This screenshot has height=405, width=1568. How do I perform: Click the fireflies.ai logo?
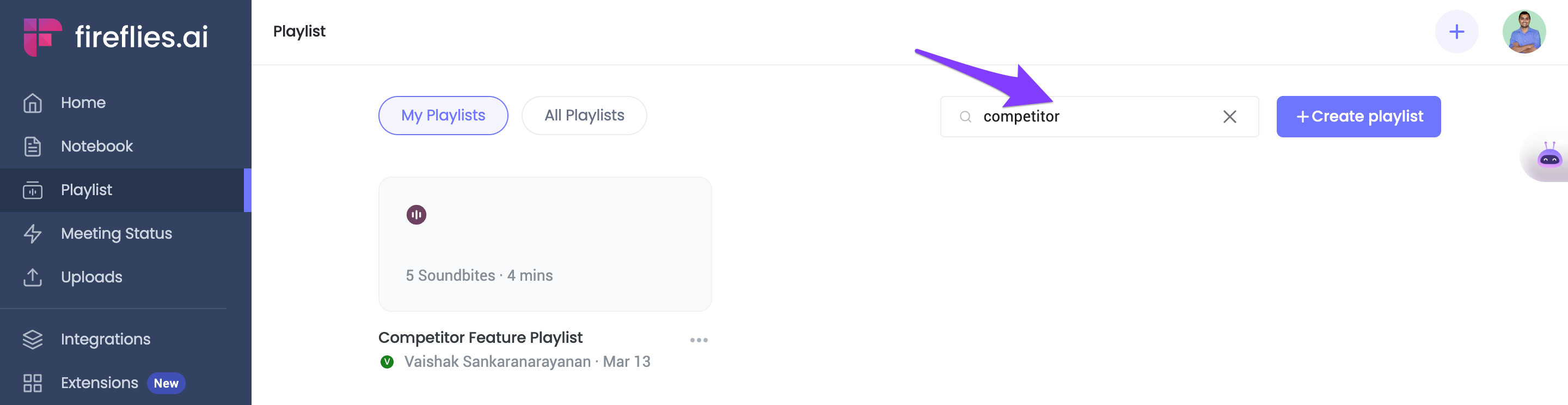click(x=115, y=37)
